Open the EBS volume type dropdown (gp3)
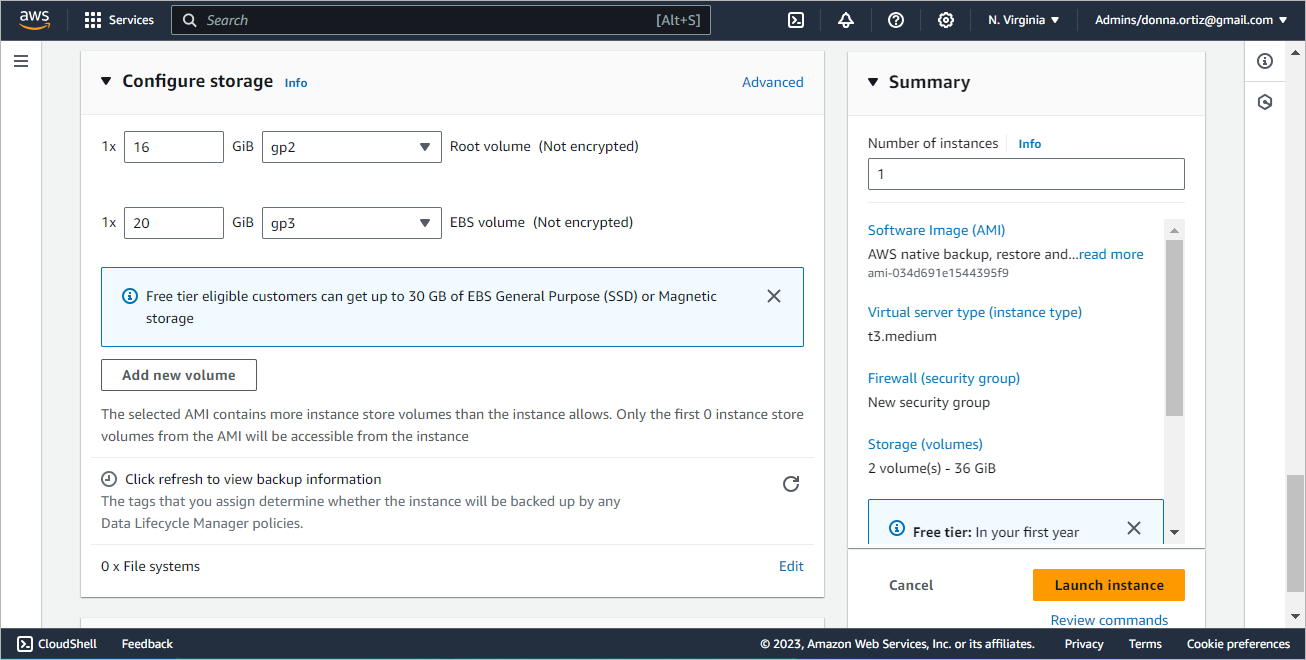The width and height of the screenshot is (1306, 660). coord(351,223)
